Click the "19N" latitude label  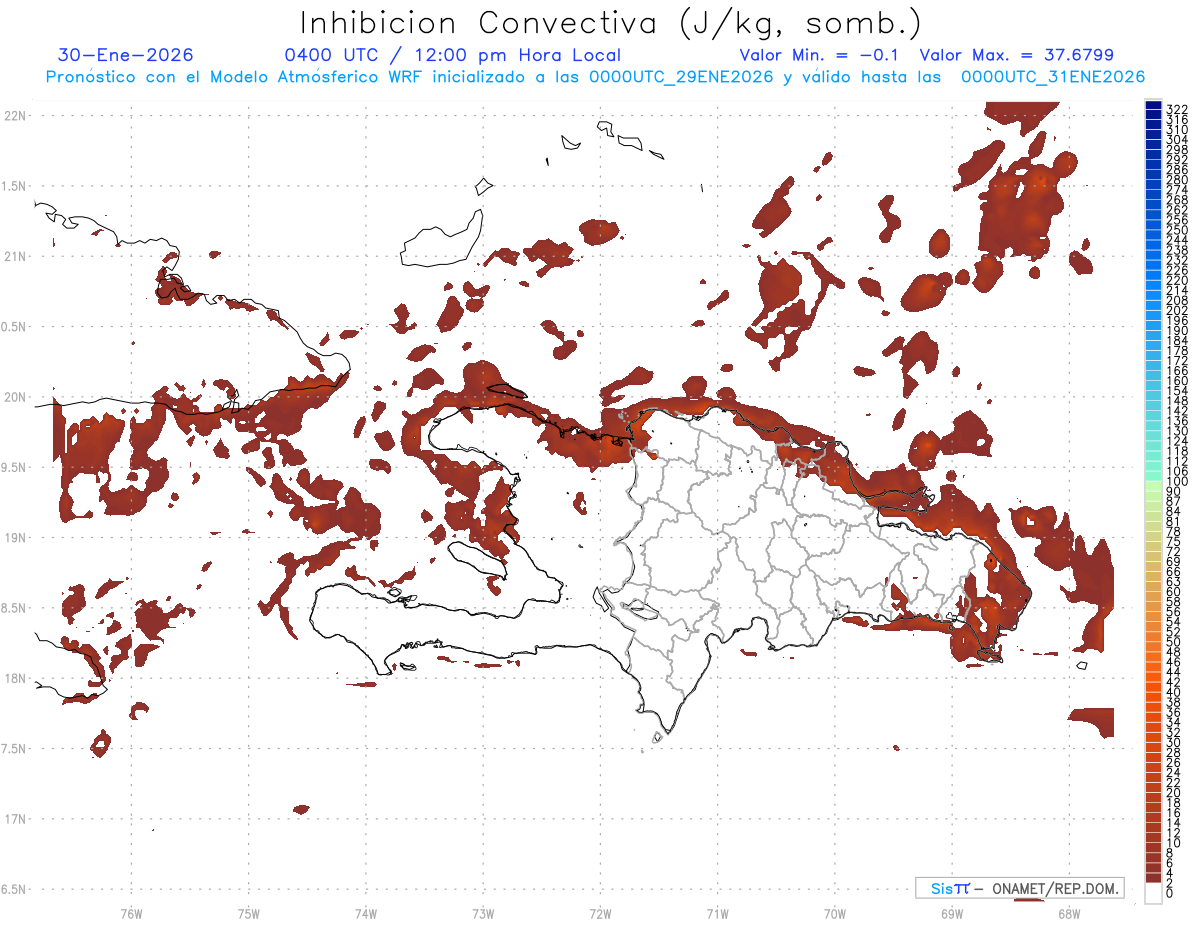point(15,537)
